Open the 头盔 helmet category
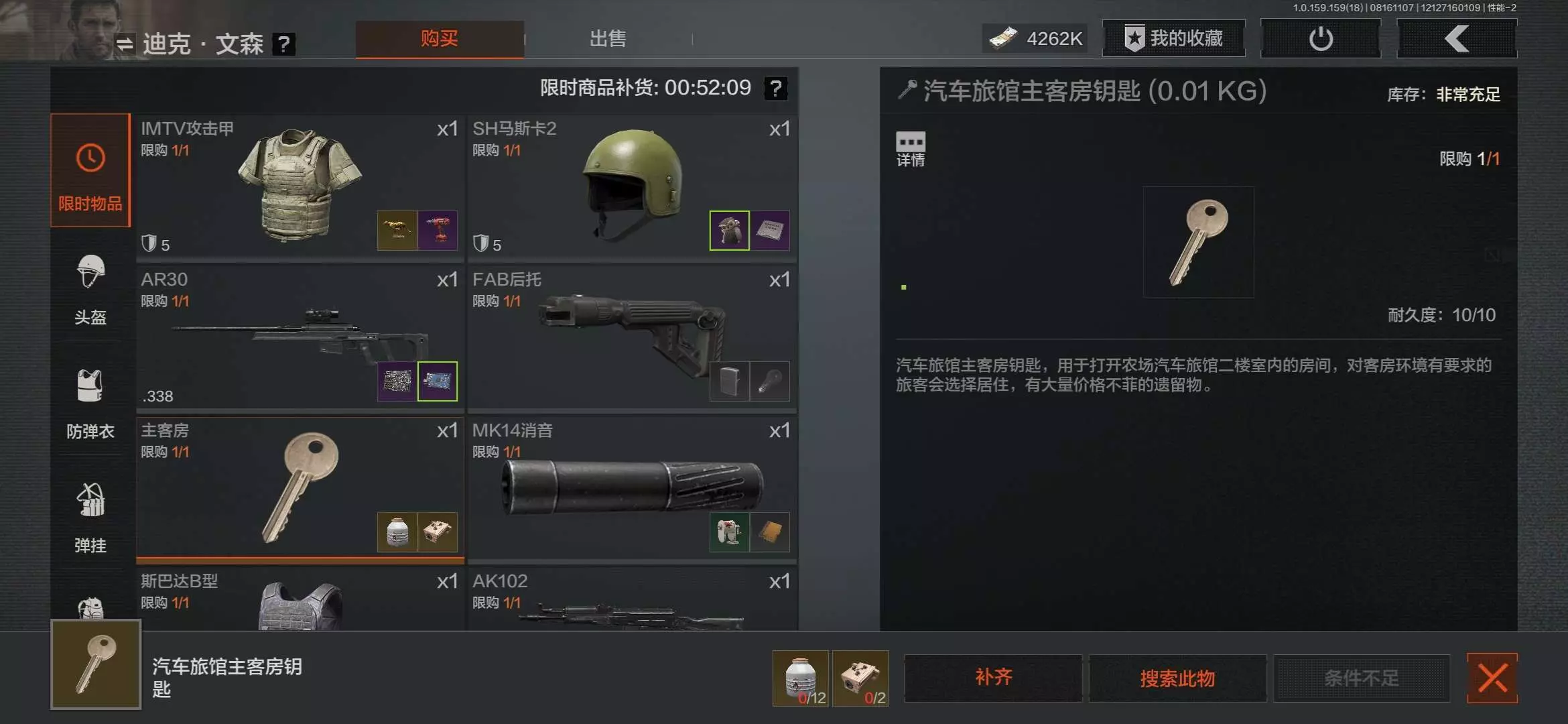Viewport: 1568px width, 724px height. pos(90,290)
